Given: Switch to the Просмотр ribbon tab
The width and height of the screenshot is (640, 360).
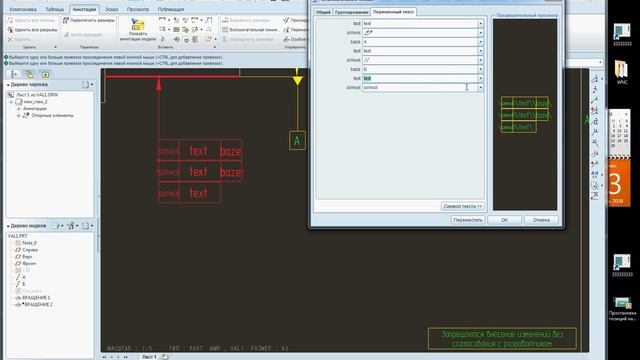Looking at the screenshot, I should click(x=138, y=9).
